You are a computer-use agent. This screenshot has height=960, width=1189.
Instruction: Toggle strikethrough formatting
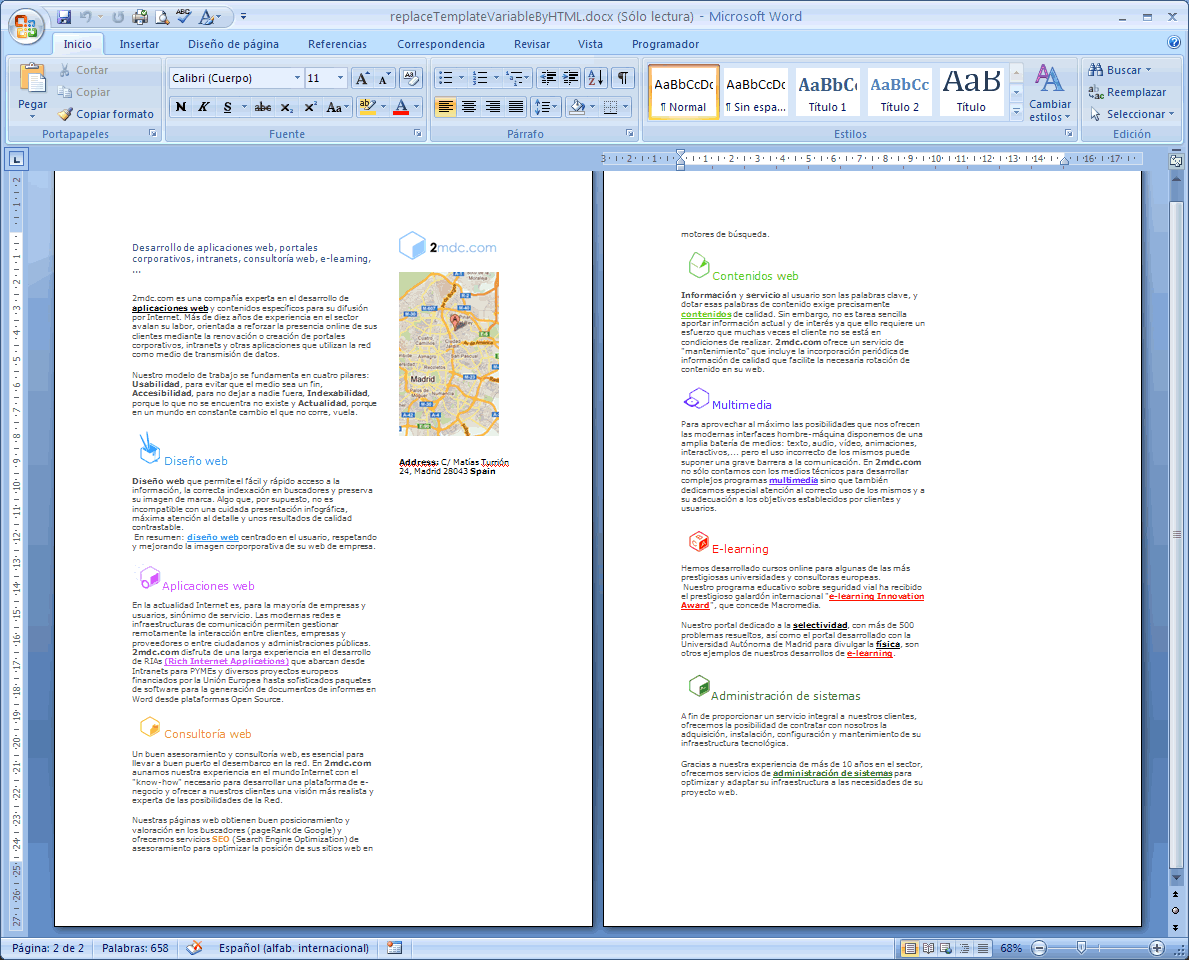pyautogui.click(x=262, y=107)
